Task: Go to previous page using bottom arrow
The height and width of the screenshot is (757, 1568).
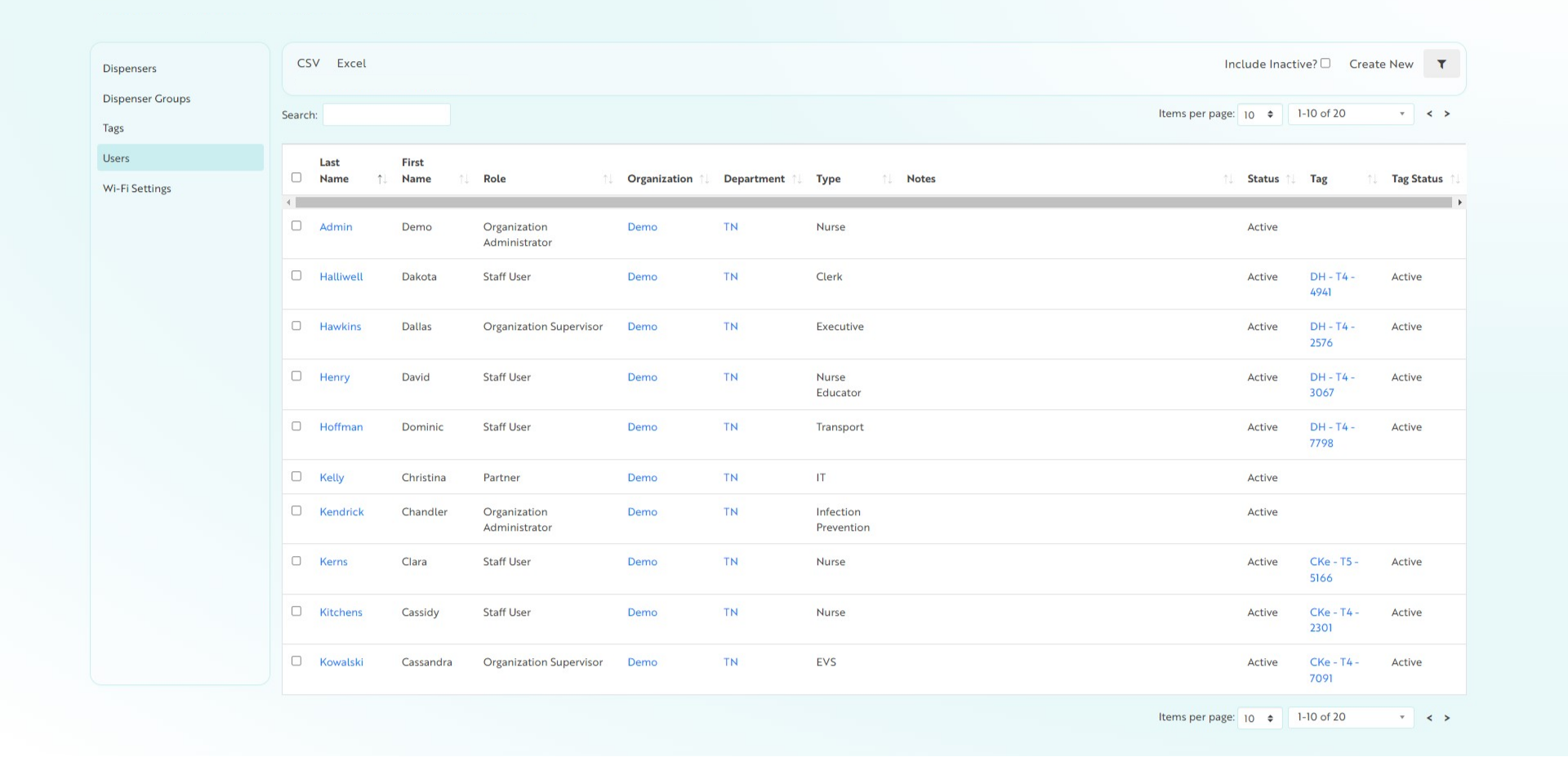Action: point(1429,718)
